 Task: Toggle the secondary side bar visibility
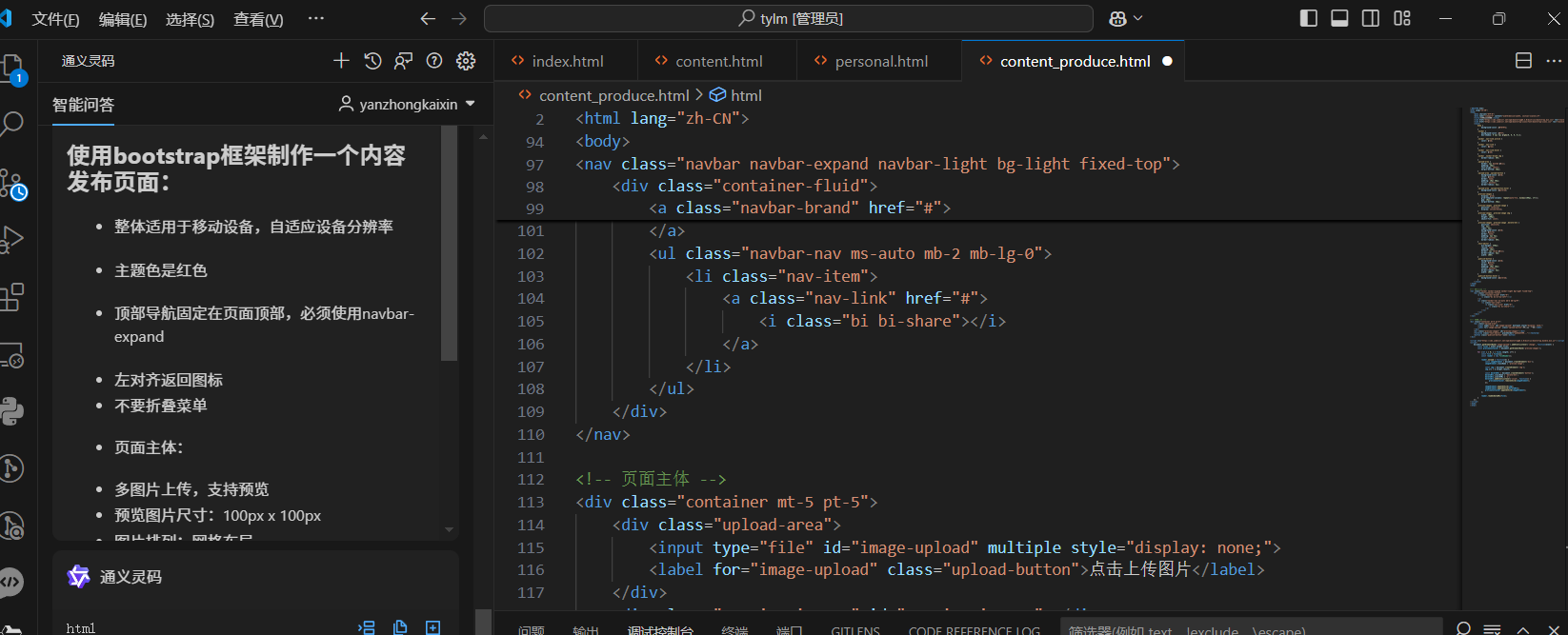point(1371,18)
